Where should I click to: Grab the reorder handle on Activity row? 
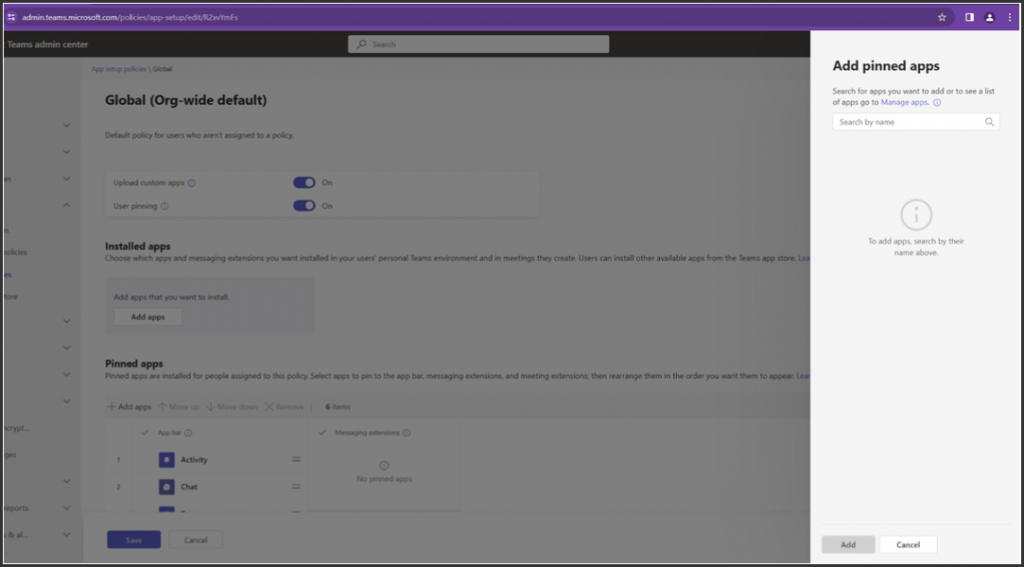point(296,460)
